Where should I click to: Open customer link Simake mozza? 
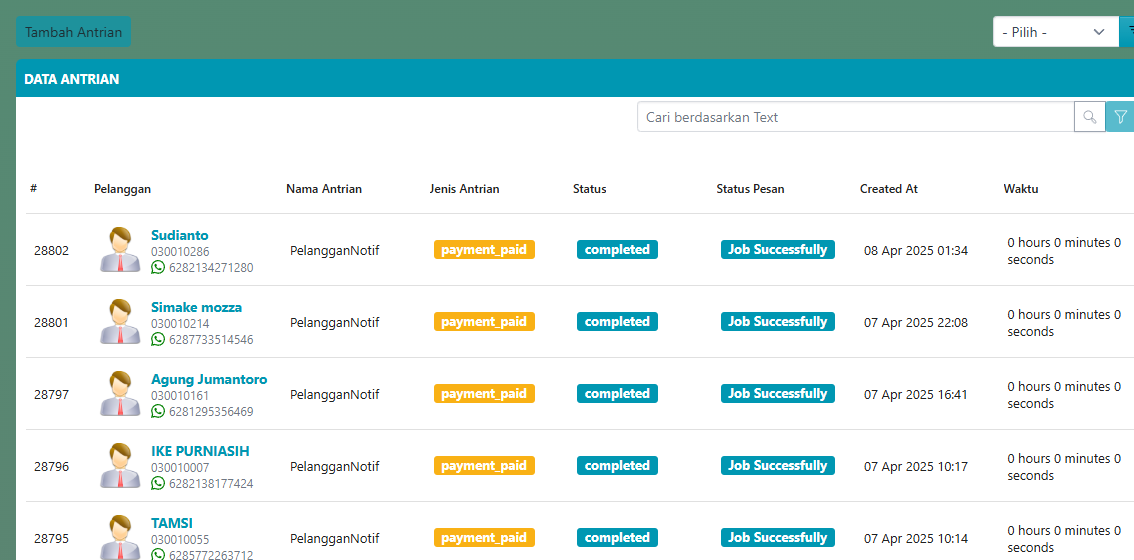(196, 307)
